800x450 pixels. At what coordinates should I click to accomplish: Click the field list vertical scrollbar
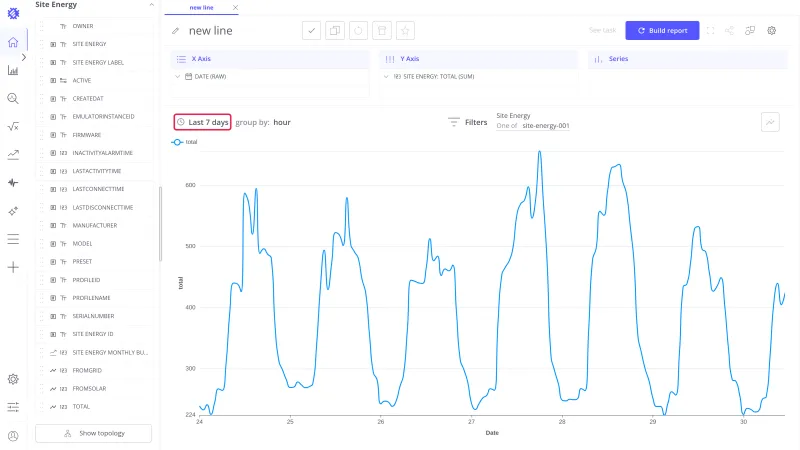click(160, 223)
